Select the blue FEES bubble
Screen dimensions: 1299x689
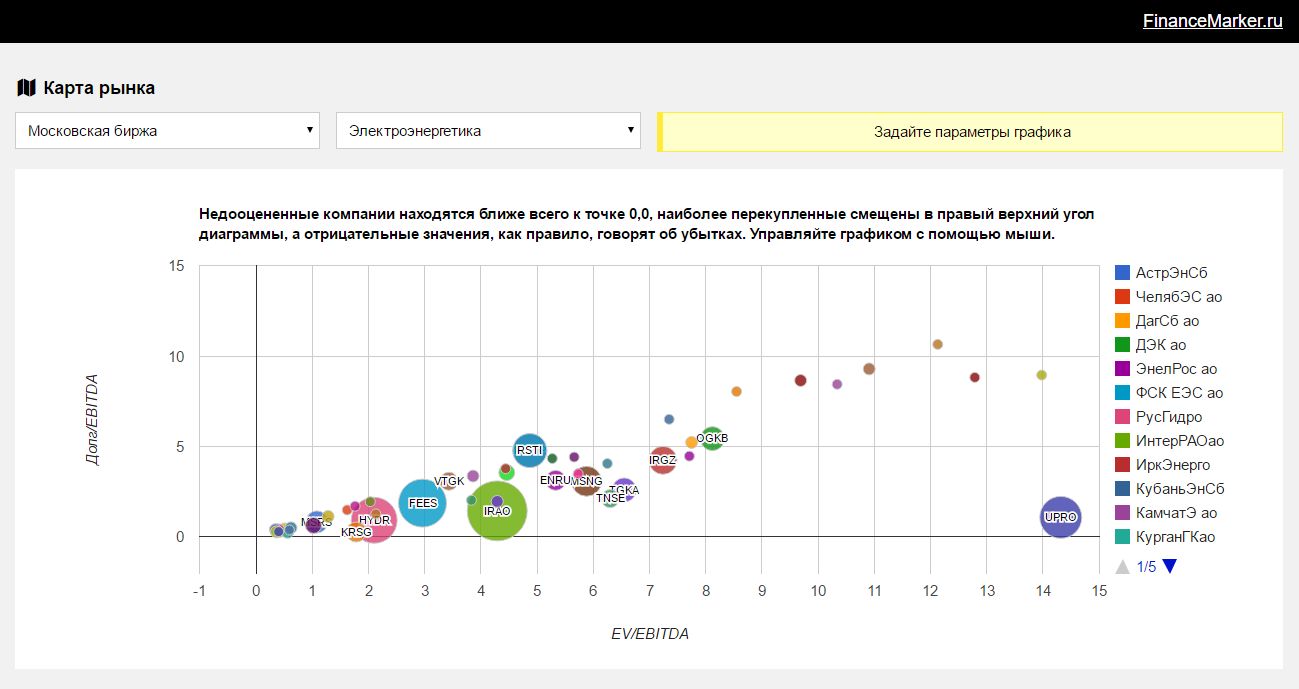click(x=422, y=503)
